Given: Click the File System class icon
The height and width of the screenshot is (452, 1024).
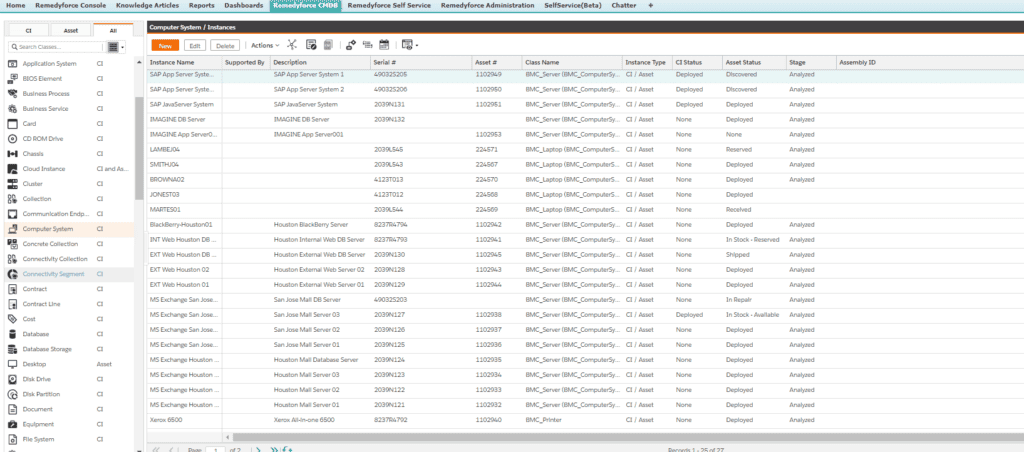Looking at the screenshot, I should click(12, 439).
